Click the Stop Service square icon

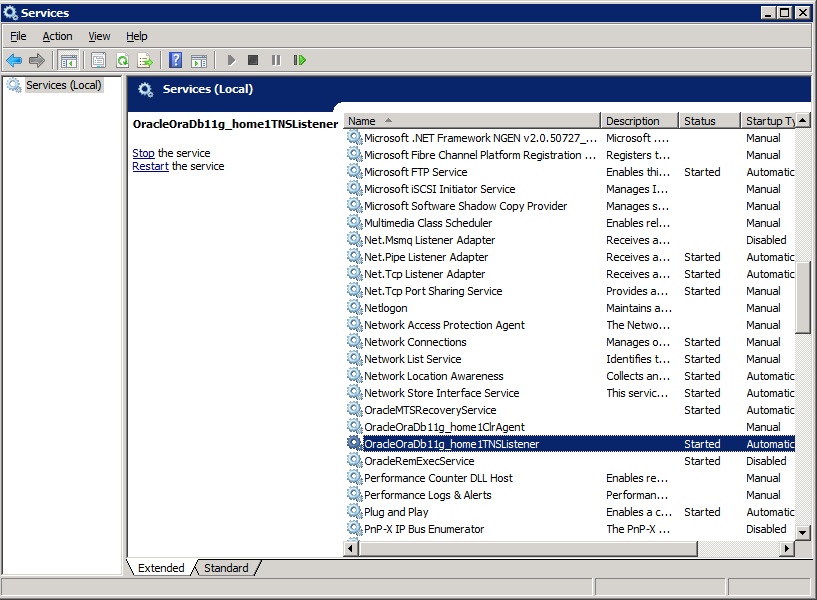[x=253, y=60]
